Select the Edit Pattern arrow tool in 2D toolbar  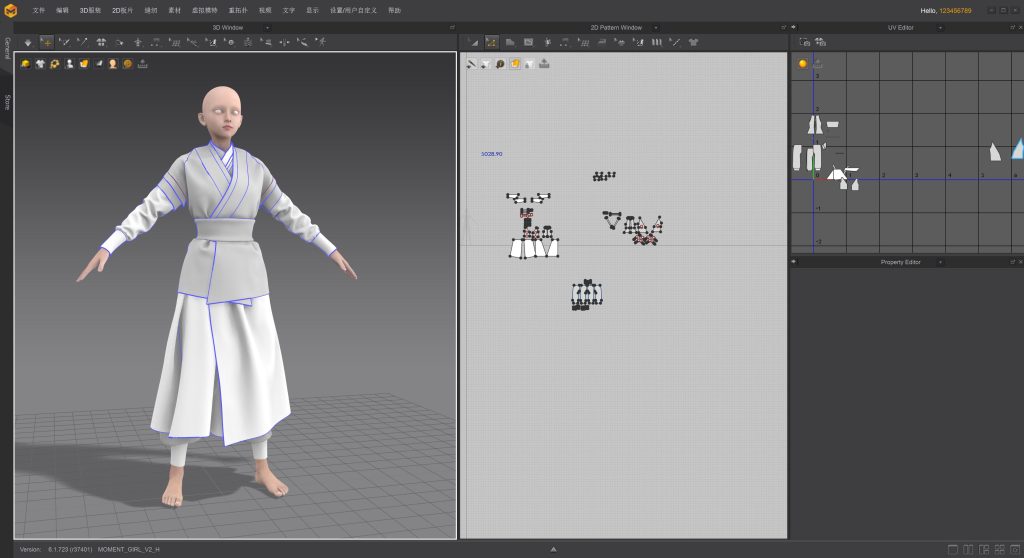click(x=473, y=42)
